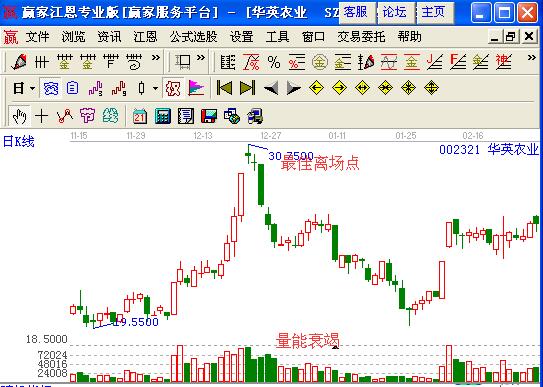Click the red step chart icon
This screenshot has height=387, width=543.
point(119,88)
